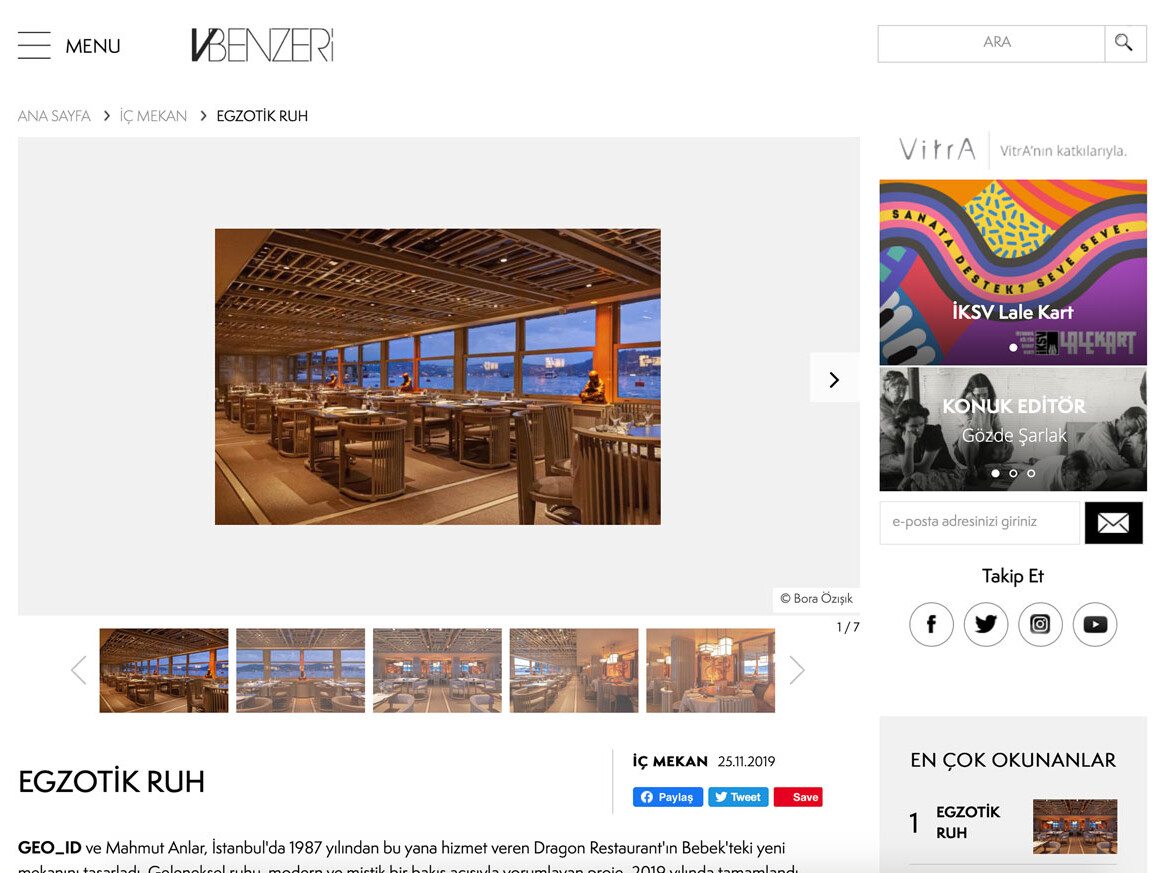Open the Twitter follow icon
The width and height of the screenshot is (1164, 873).
[986, 624]
